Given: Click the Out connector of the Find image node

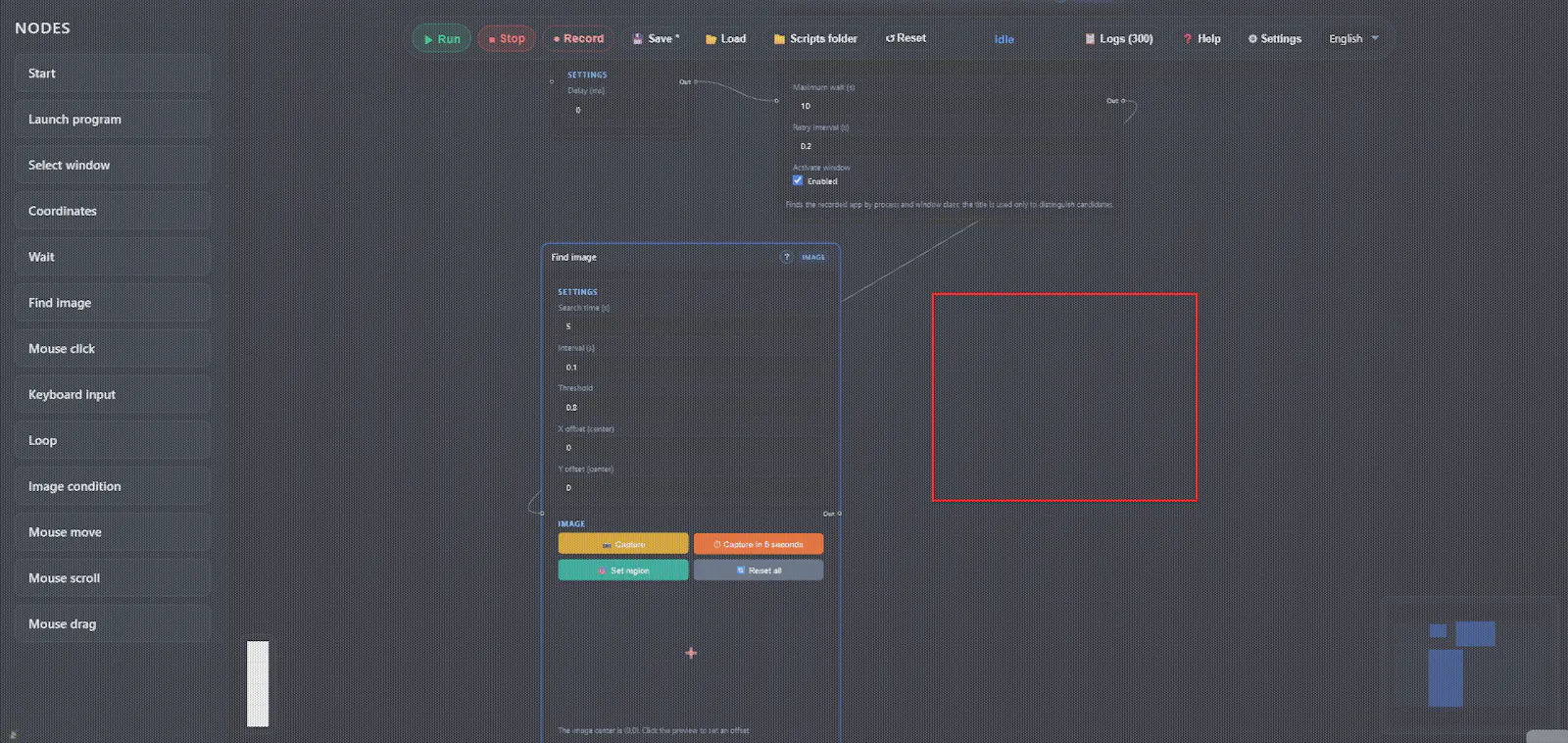Looking at the screenshot, I should [839, 514].
